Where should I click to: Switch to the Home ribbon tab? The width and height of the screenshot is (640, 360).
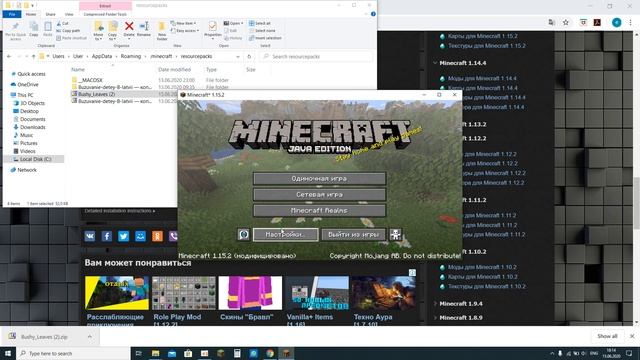pos(31,14)
